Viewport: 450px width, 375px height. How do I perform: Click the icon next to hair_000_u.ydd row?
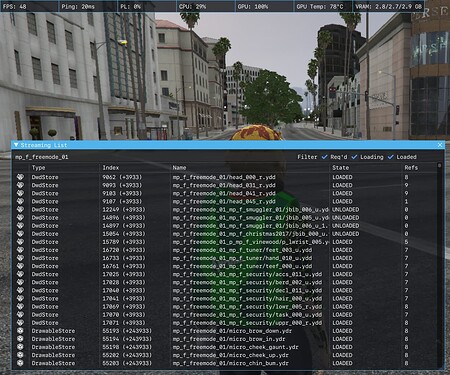20,298
